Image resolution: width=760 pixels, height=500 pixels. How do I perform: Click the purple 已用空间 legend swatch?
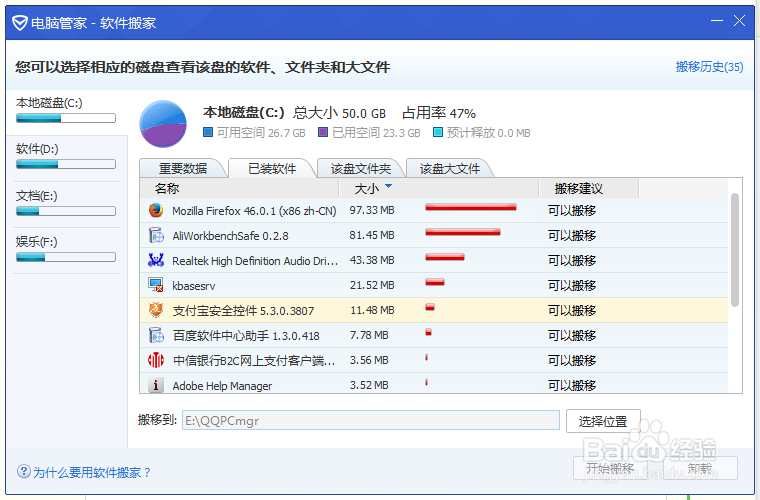pyautogui.click(x=323, y=132)
